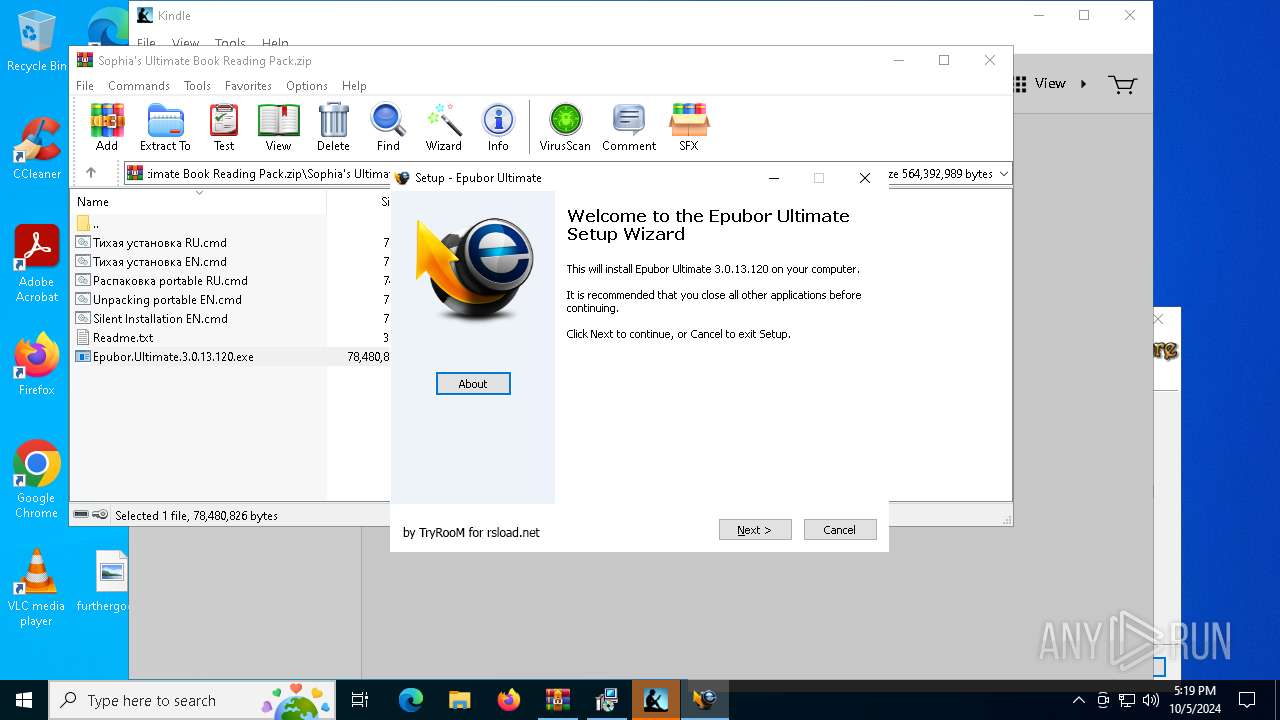Screen dimensions: 1280x720
Task: Click the Extract To toolbar icon
Action: 165,127
